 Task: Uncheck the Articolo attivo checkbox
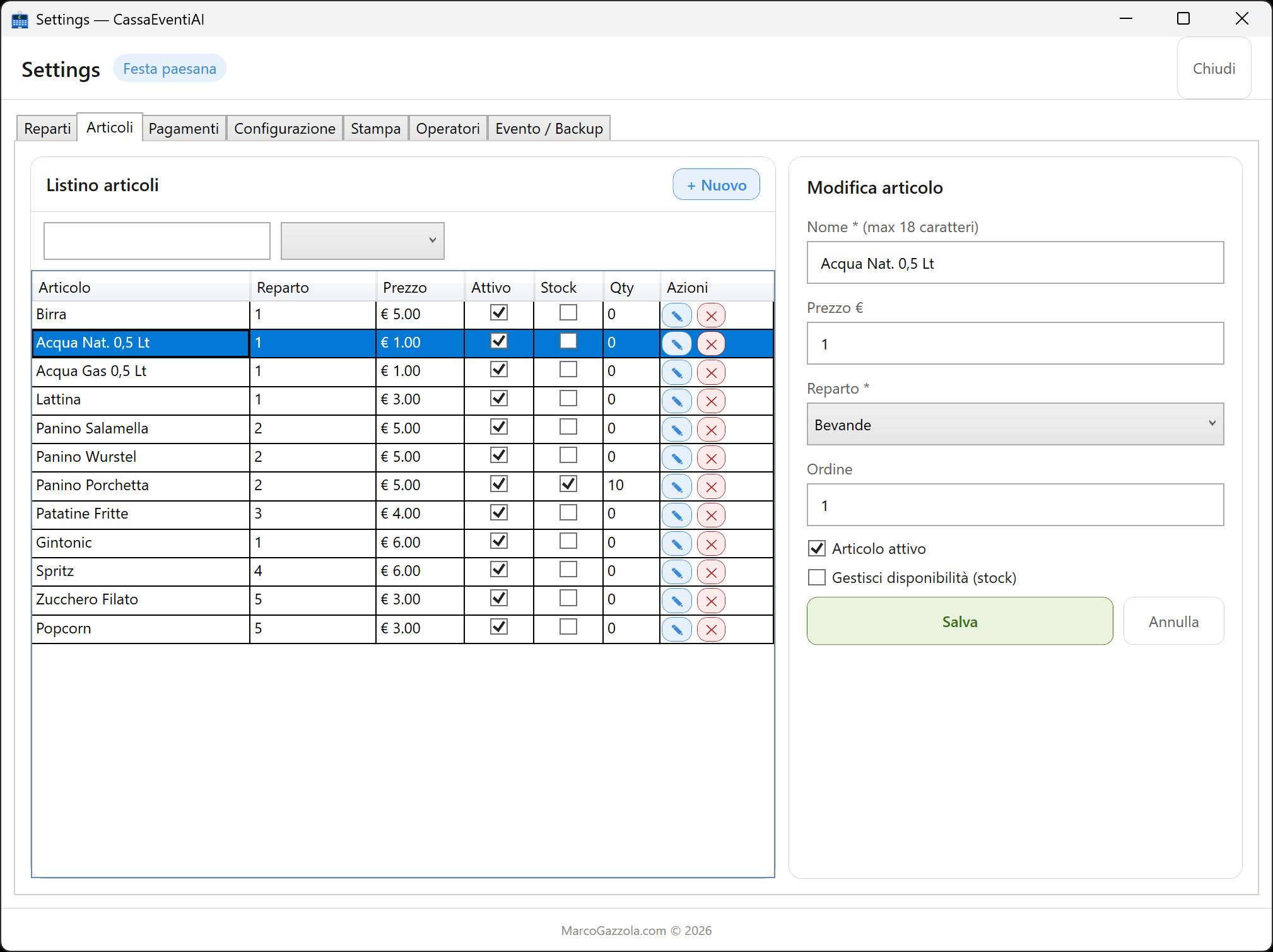[817, 548]
